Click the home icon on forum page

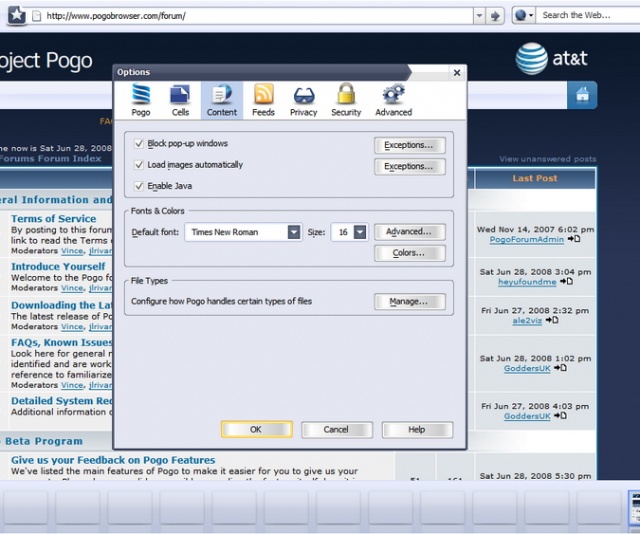582,95
